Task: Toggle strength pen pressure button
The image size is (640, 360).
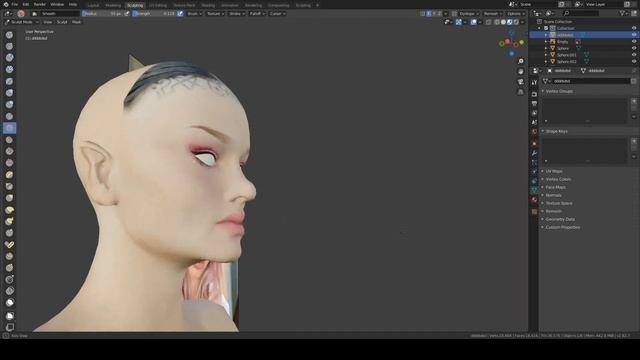Action: click(x=180, y=13)
